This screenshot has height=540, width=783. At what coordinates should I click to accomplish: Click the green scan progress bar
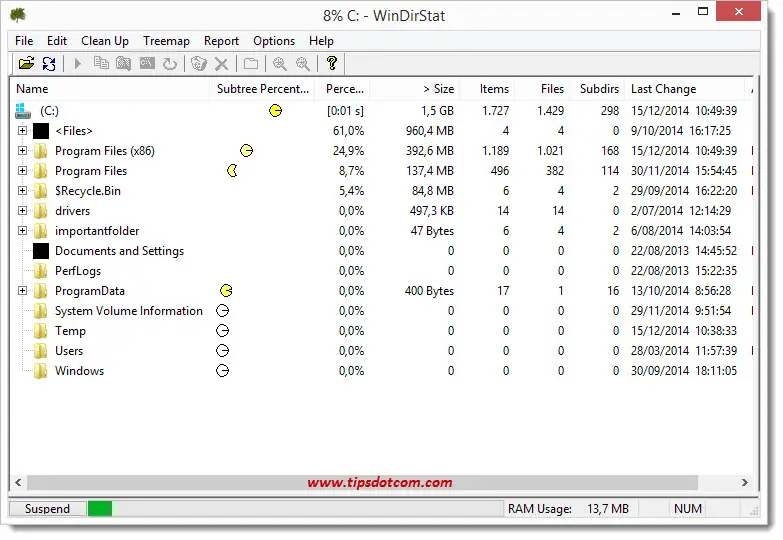(x=100, y=509)
